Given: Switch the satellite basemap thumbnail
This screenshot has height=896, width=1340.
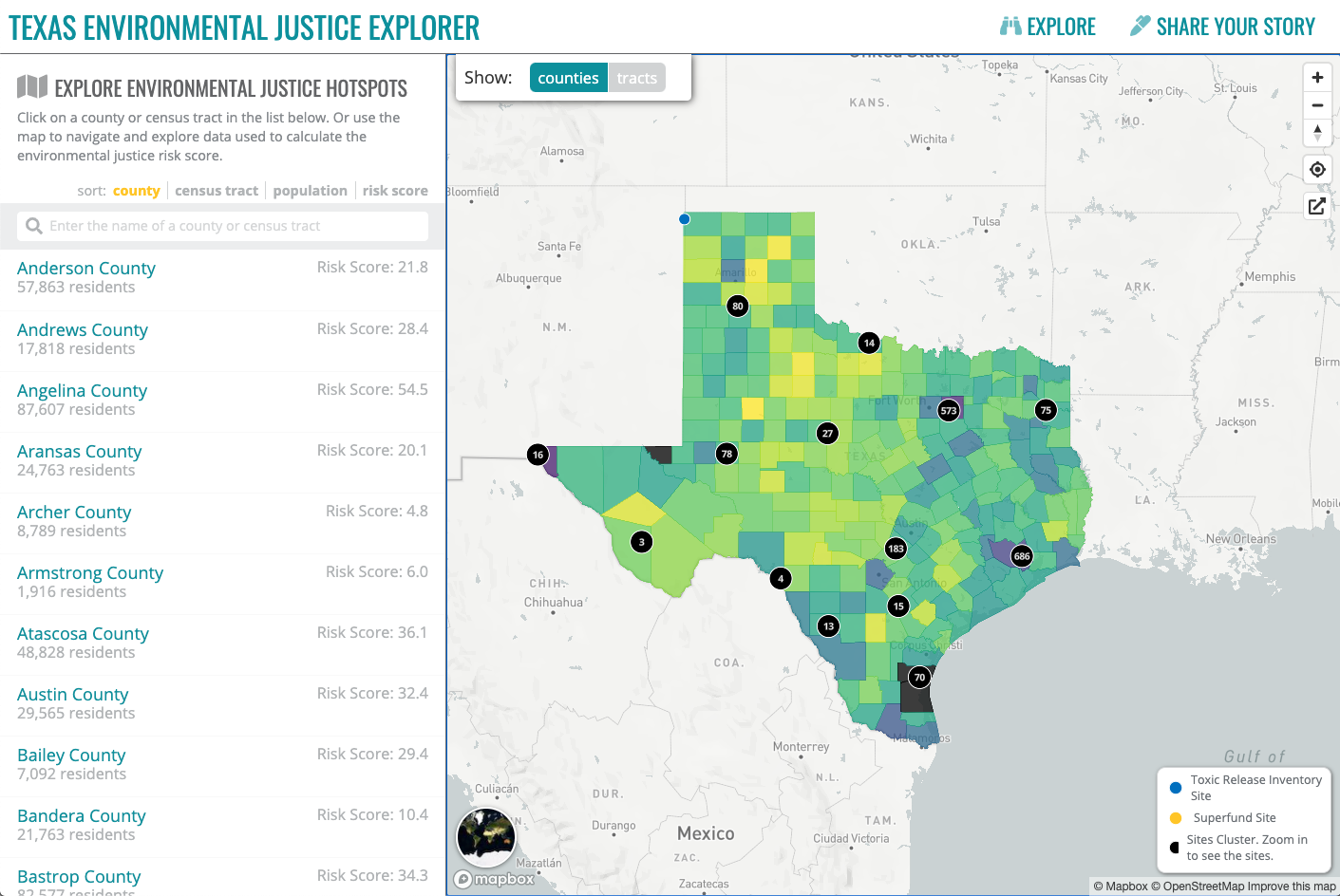Looking at the screenshot, I should [x=486, y=838].
